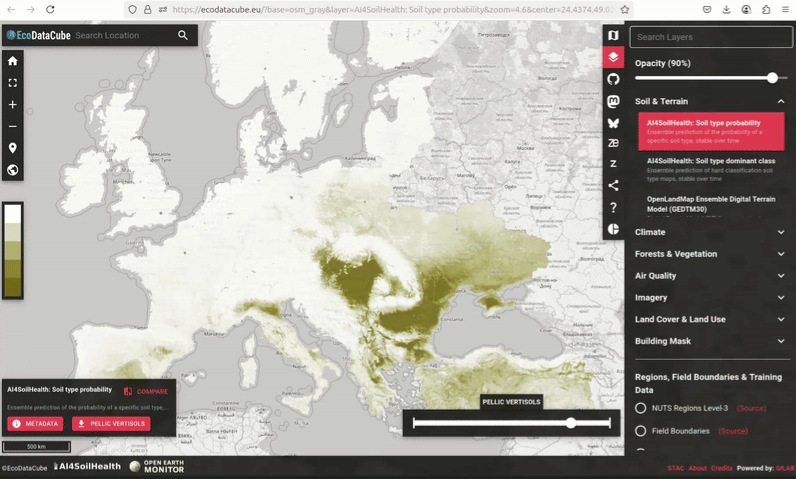Open the Mastodon icon link
796x479 pixels.
click(x=613, y=101)
